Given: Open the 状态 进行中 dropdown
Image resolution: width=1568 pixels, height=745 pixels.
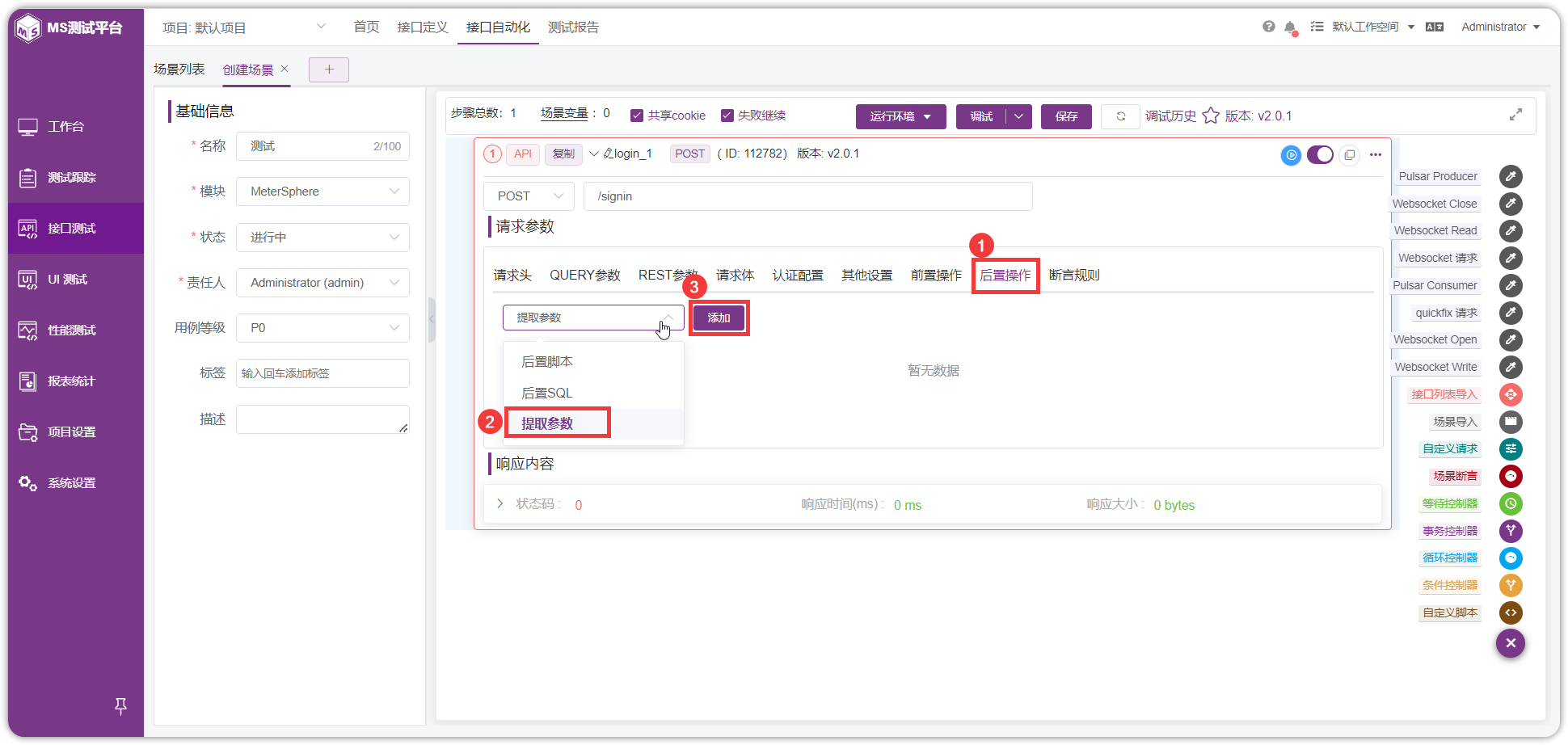Looking at the screenshot, I should [x=322, y=238].
